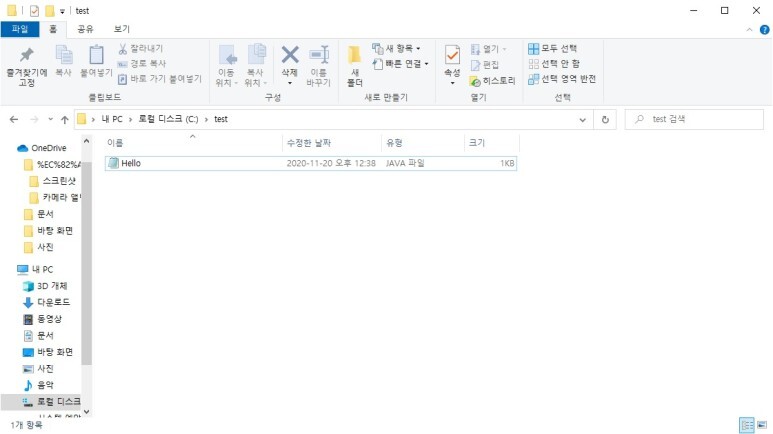Screen dimensions: 773x434
Task: Click 이름 바꾸기 rename button
Action: coord(318,66)
